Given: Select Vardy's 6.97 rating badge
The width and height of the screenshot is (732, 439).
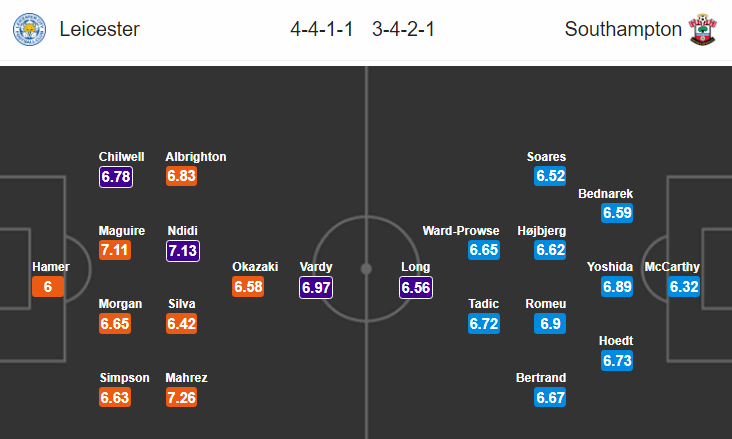Looking at the screenshot, I should pos(316,287).
